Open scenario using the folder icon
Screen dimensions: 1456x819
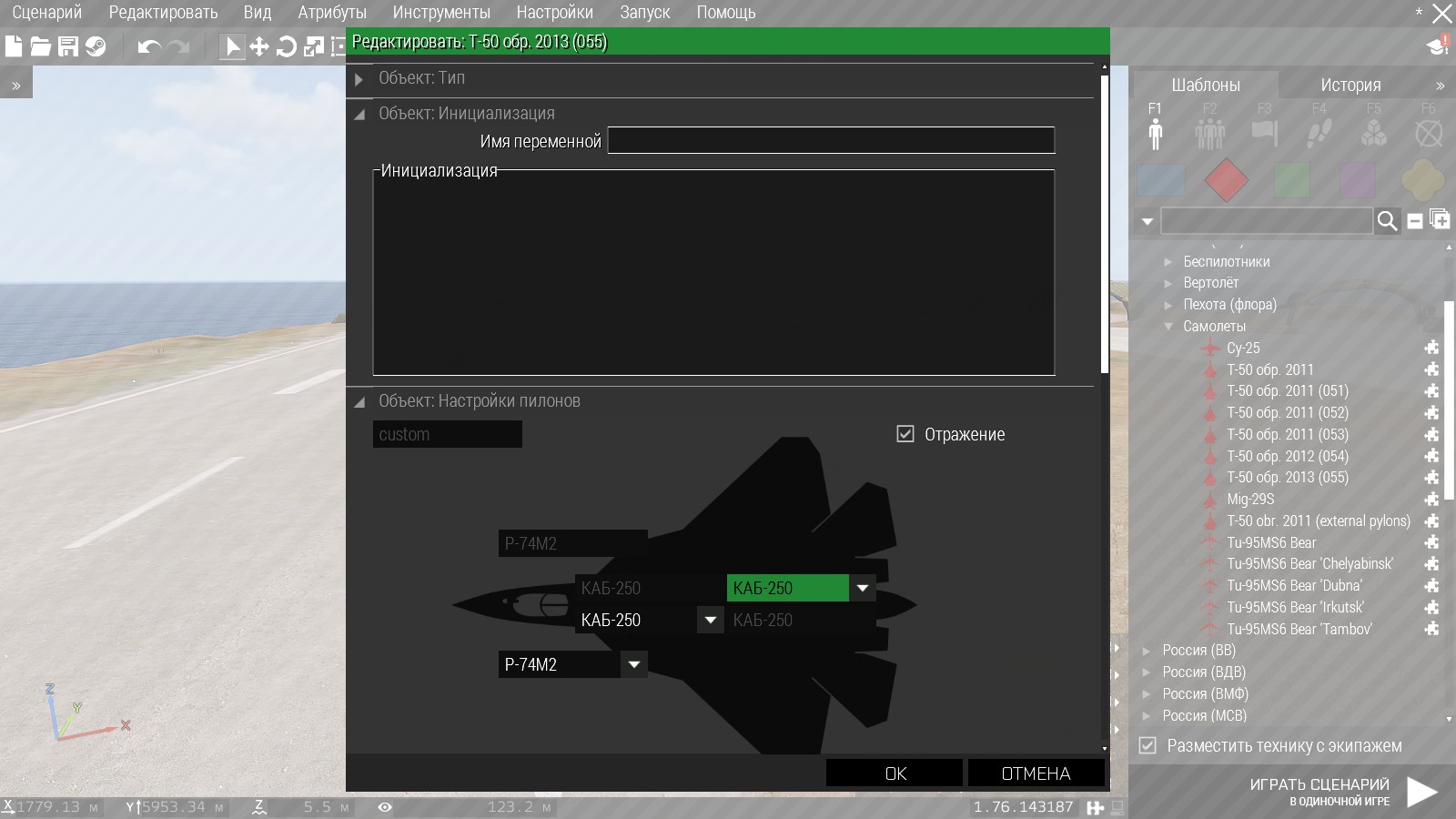click(x=41, y=46)
